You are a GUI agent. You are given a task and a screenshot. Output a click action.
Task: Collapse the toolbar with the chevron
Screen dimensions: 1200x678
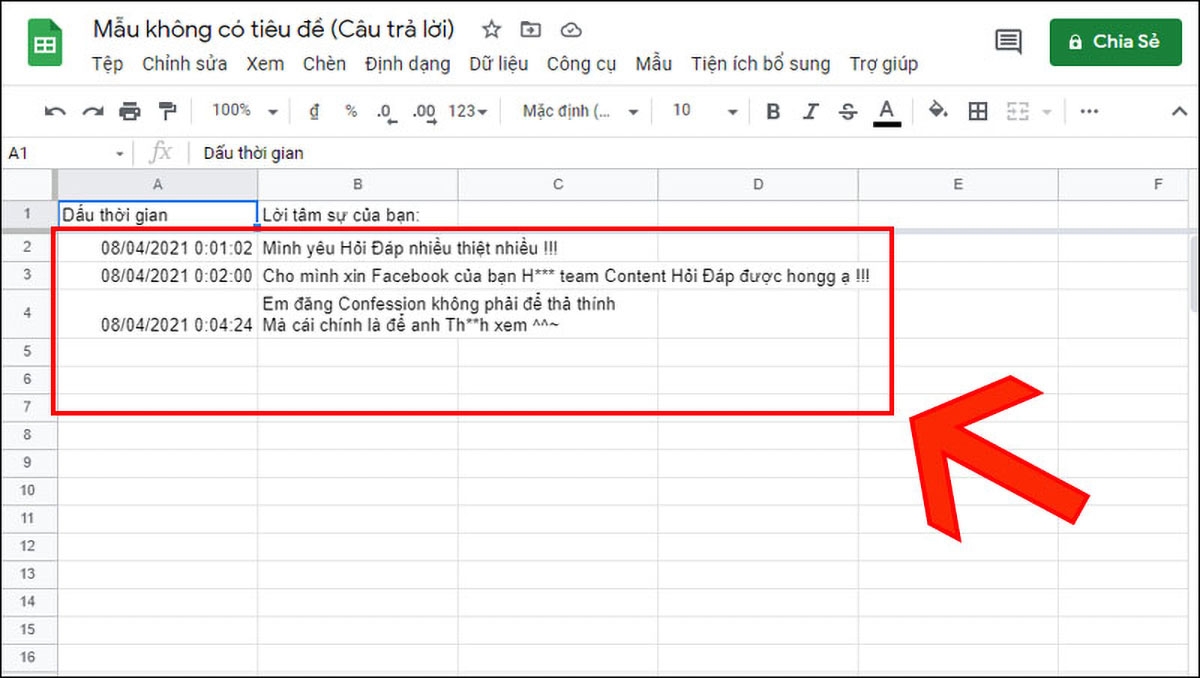[x=1180, y=111]
